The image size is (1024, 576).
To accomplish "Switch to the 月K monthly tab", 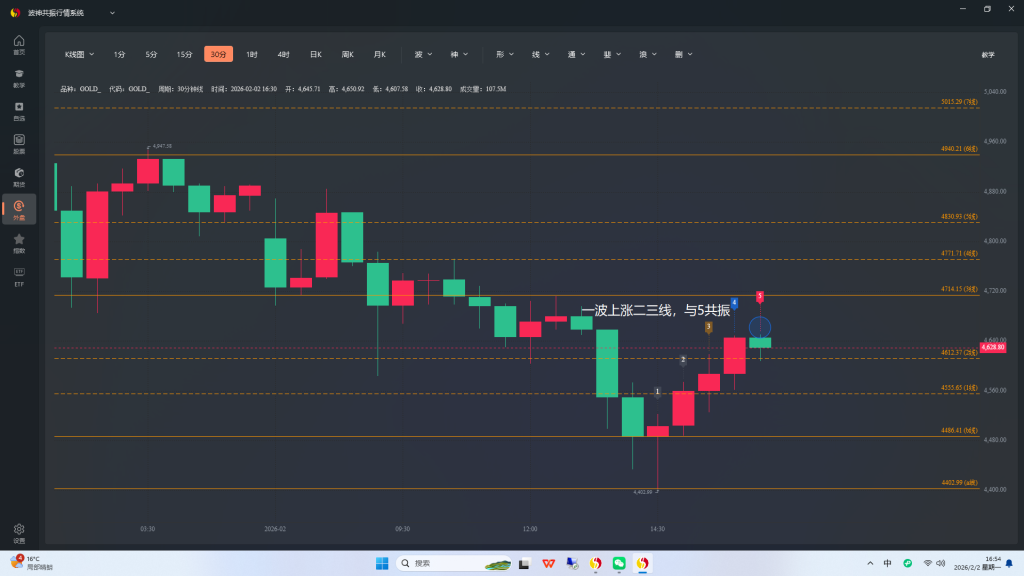I will point(379,54).
